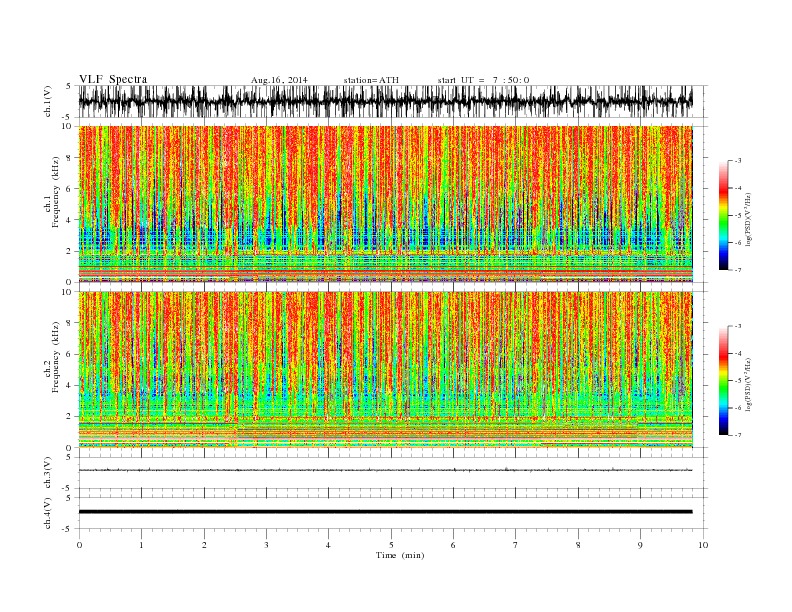The image size is (792, 612).
Task: Click time axis tick label '9'
Action: point(640,545)
